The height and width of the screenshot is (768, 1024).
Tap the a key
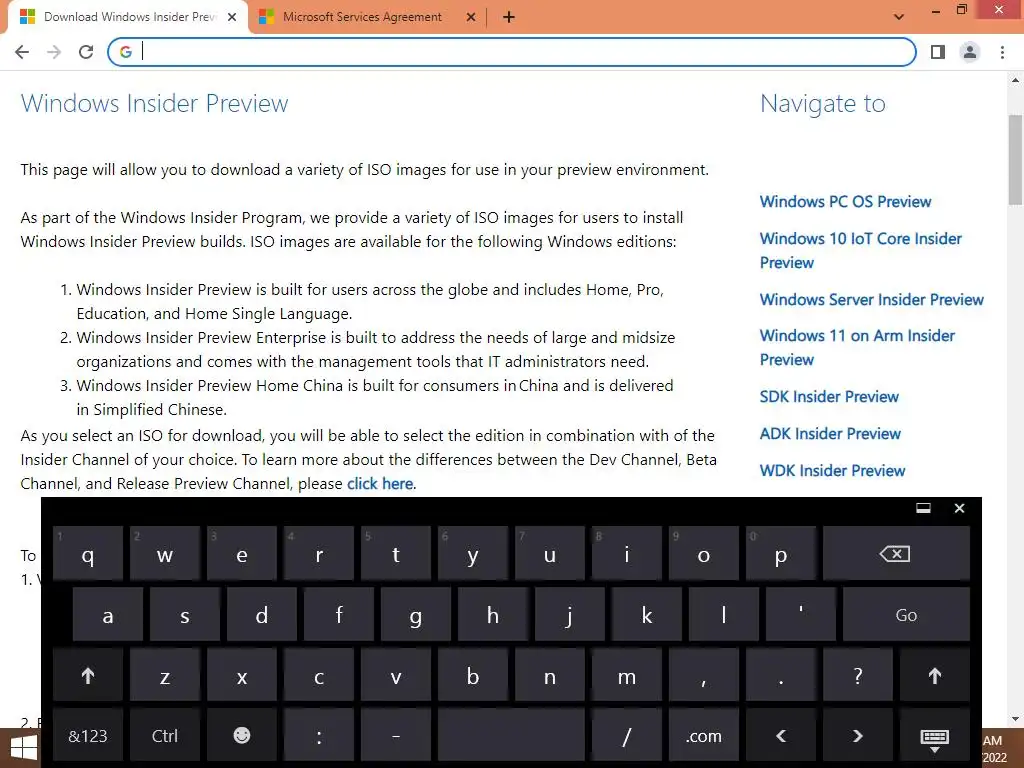[108, 615]
